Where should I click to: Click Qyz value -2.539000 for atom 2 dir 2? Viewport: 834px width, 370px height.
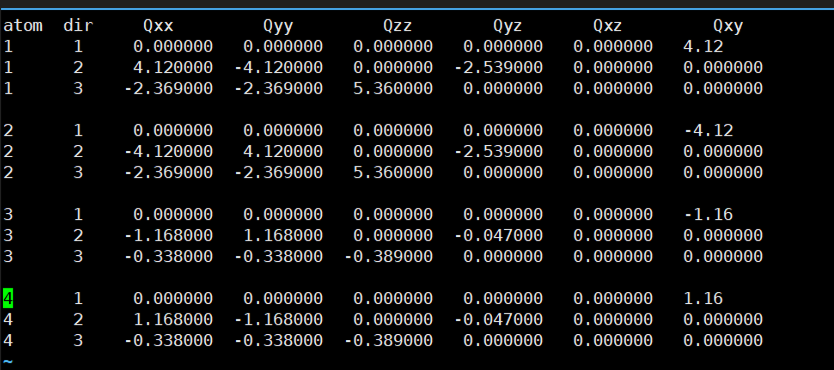click(498, 152)
